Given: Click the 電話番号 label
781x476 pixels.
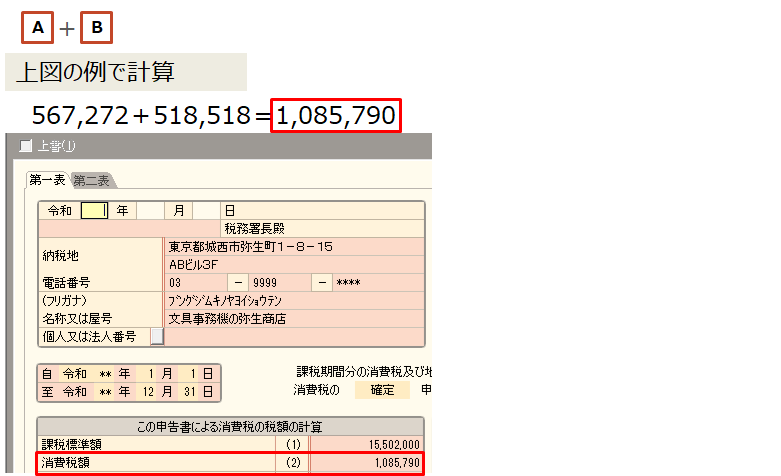Looking at the screenshot, I should coord(66,283).
